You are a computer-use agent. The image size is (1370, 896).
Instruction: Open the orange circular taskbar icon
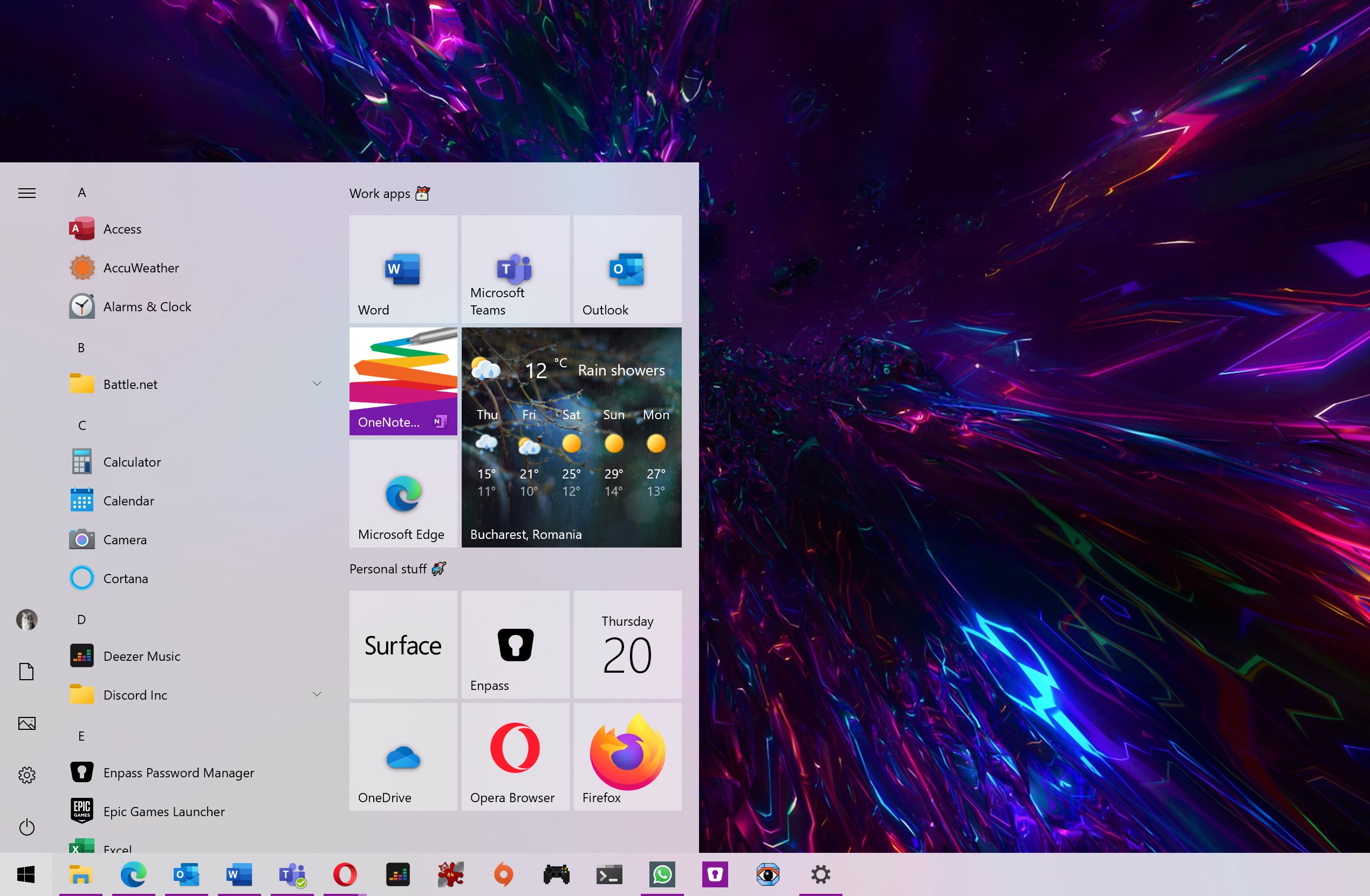coord(504,875)
